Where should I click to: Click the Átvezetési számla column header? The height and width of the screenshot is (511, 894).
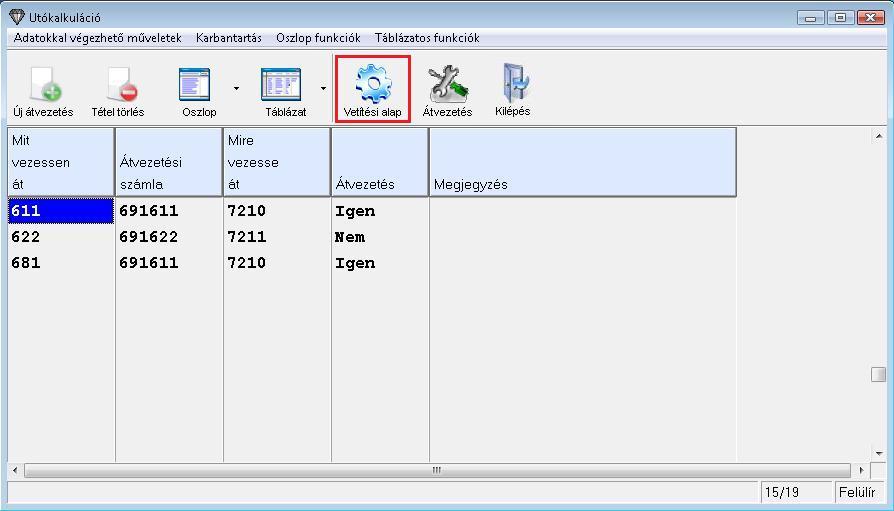[x=169, y=162]
